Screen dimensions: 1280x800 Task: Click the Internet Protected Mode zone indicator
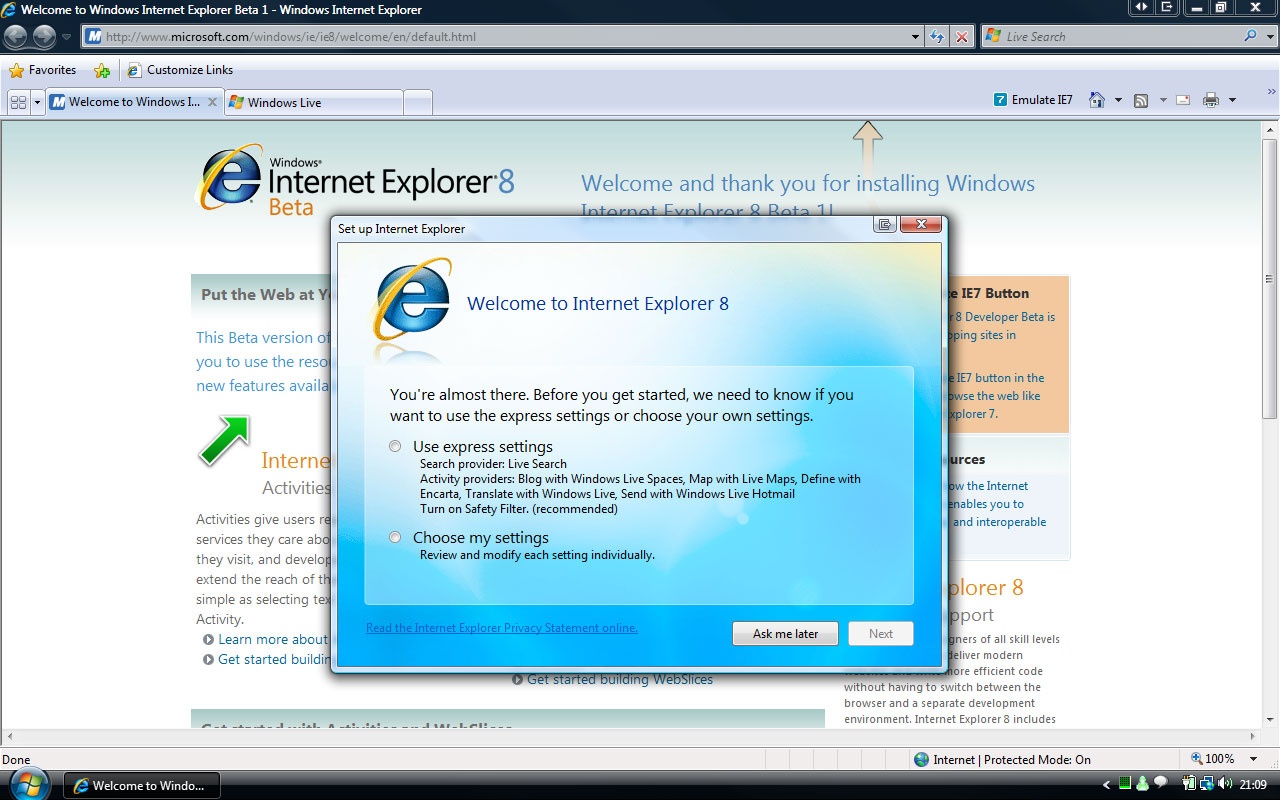click(1002, 759)
